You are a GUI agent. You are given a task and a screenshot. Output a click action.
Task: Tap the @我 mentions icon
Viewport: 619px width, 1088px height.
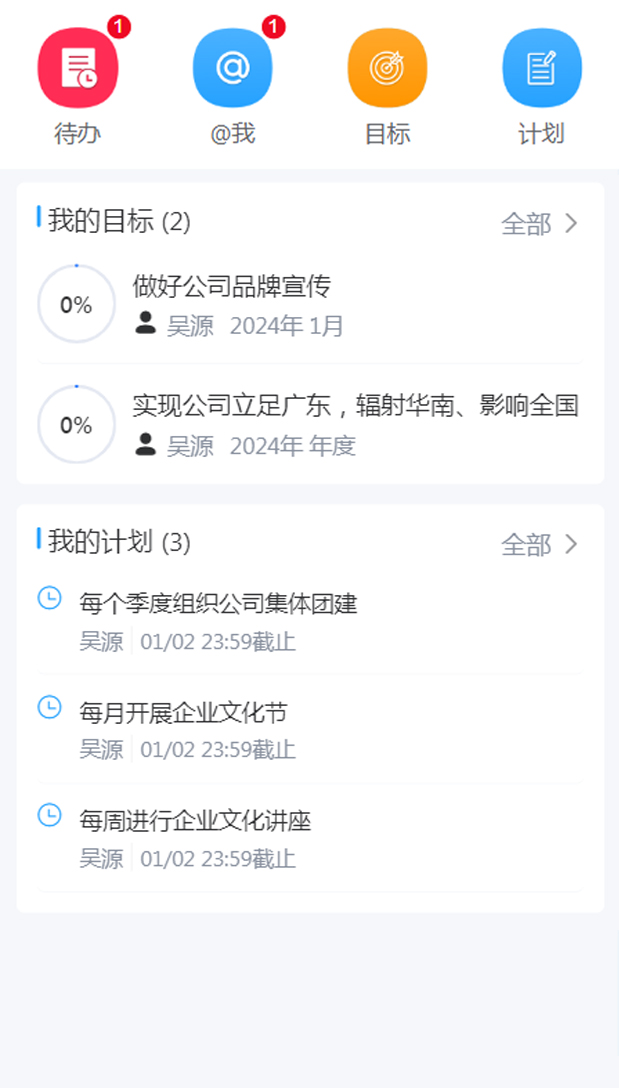(232, 68)
